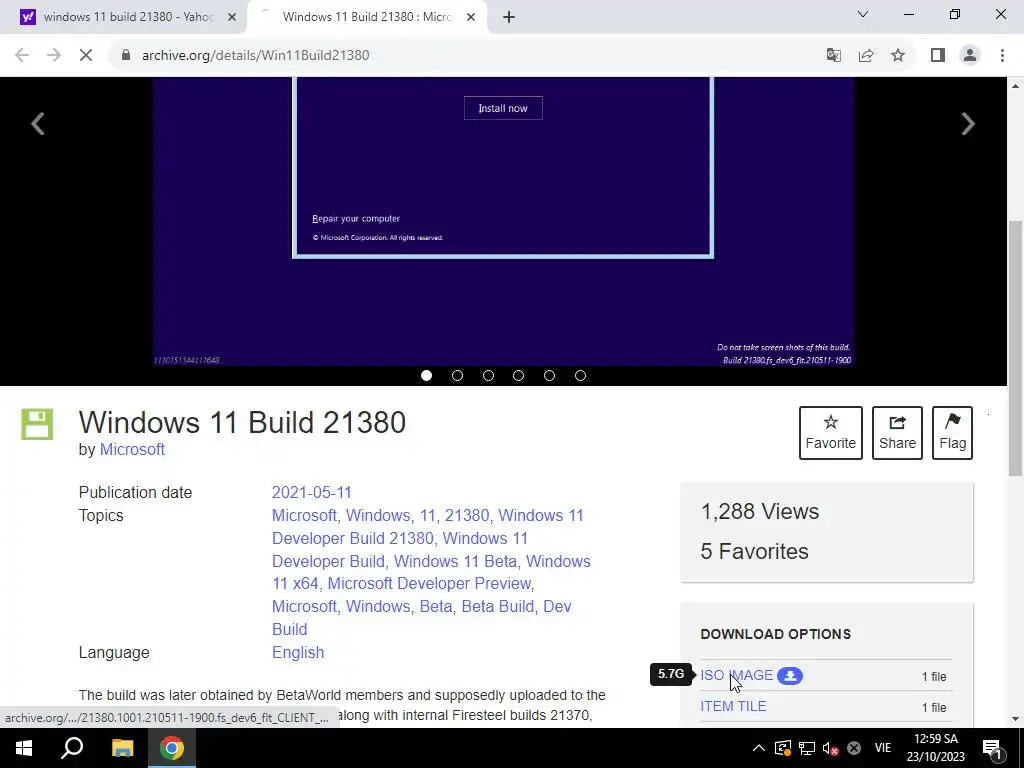This screenshot has height=768, width=1024.
Task: Open the network tray icon
Action: click(x=807, y=748)
